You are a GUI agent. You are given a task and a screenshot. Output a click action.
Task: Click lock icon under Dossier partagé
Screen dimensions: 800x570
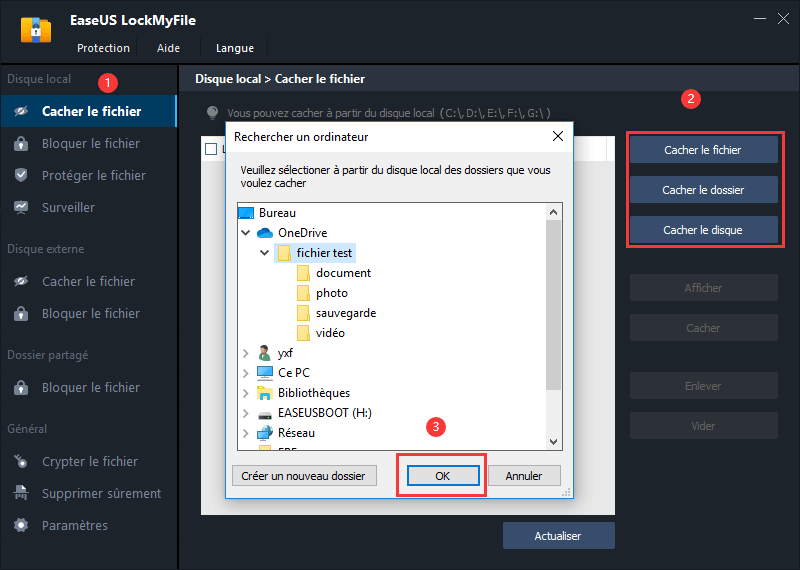point(21,387)
